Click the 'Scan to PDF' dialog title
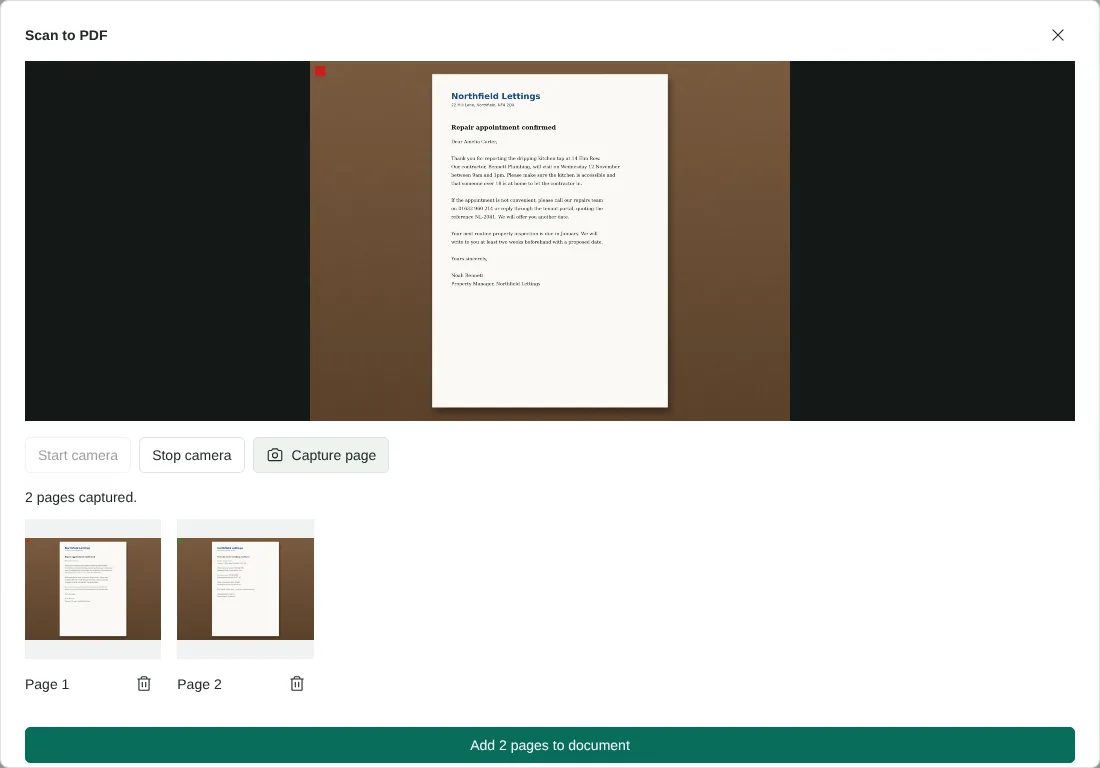The height and width of the screenshot is (768, 1100). tap(66, 35)
